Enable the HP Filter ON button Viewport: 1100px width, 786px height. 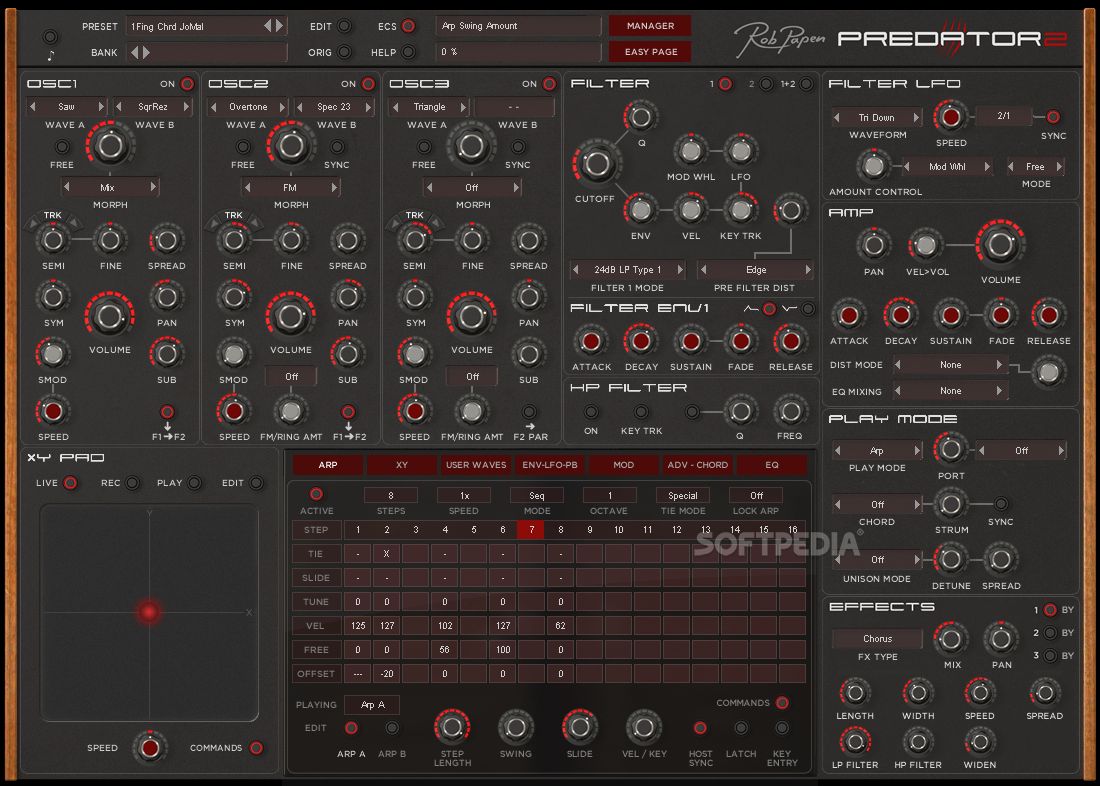[591, 412]
